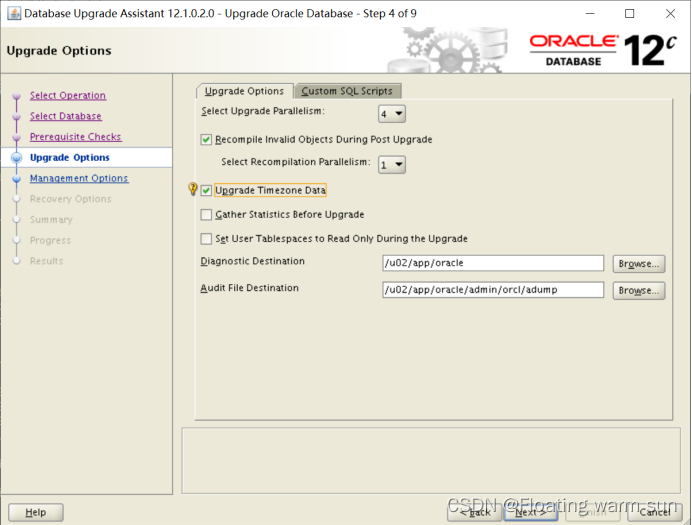
Task: Click the Audit File Destination label
Action: [249, 288]
